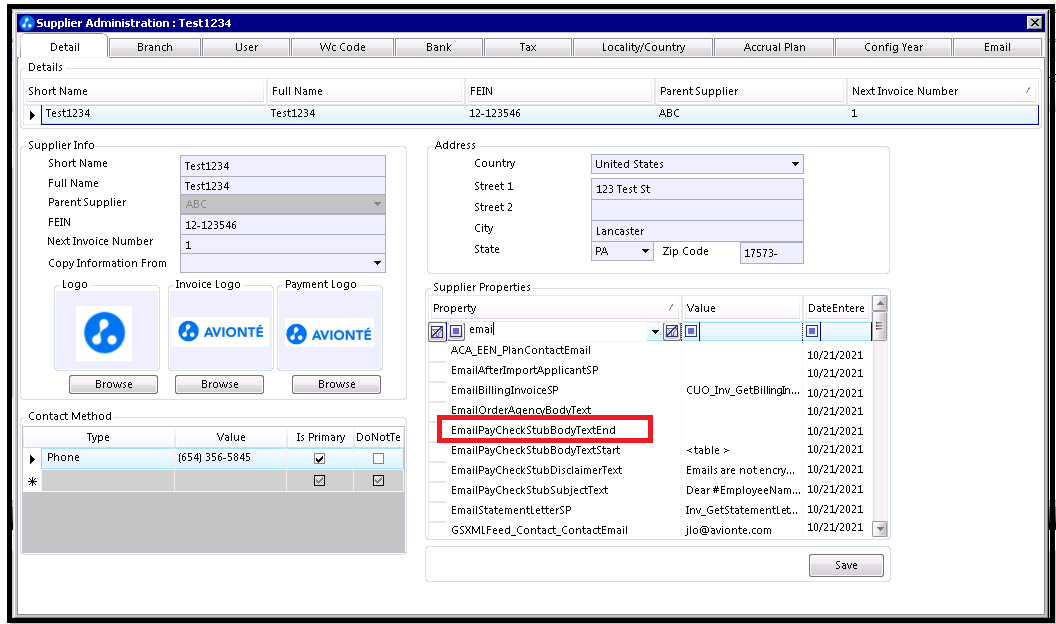Toggle Is Primary checkbox in new row
Image resolution: width=1056 pixels, height=624 pixels.
click(x=319, y=481)
